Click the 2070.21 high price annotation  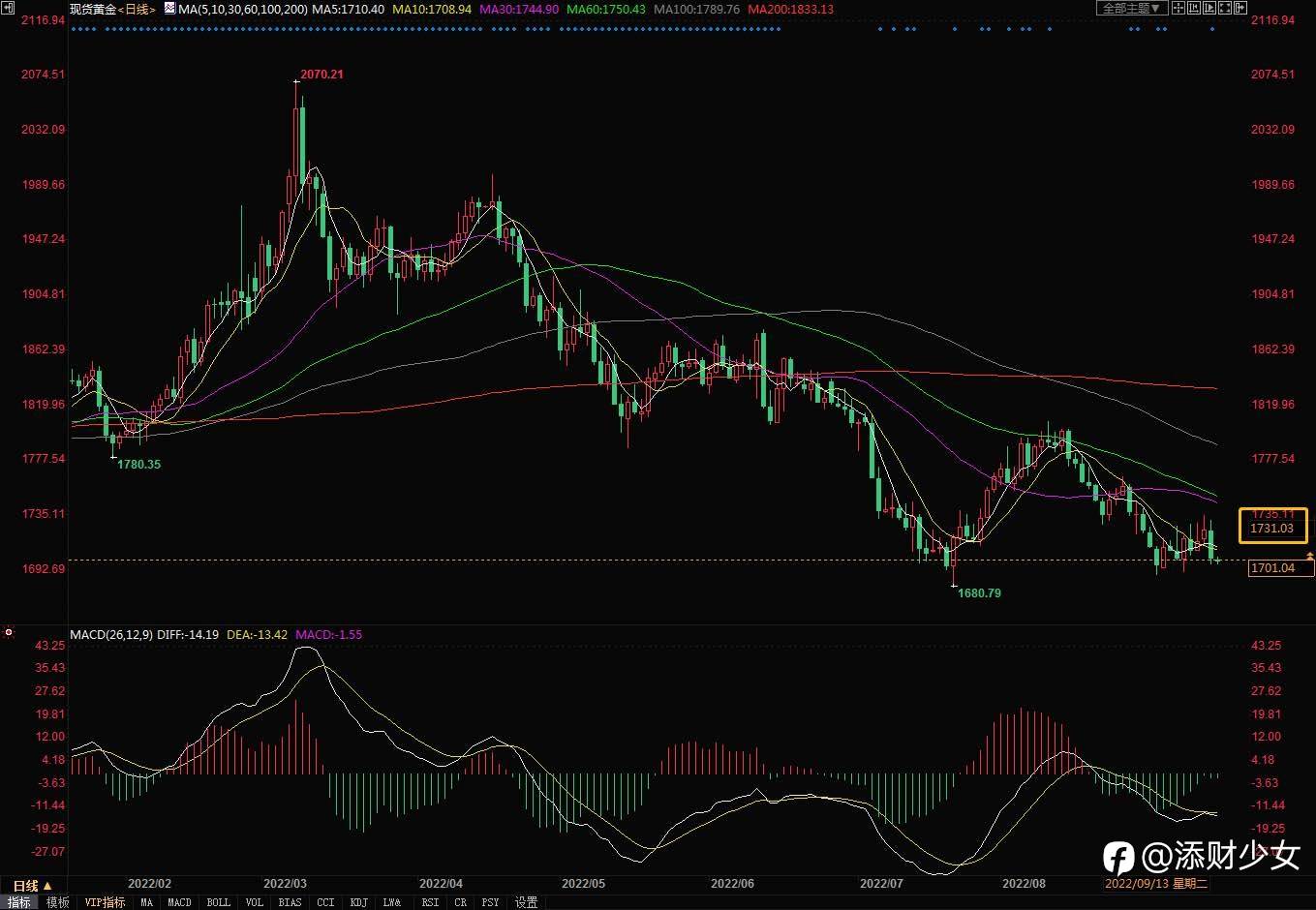[x=321, y=75]
